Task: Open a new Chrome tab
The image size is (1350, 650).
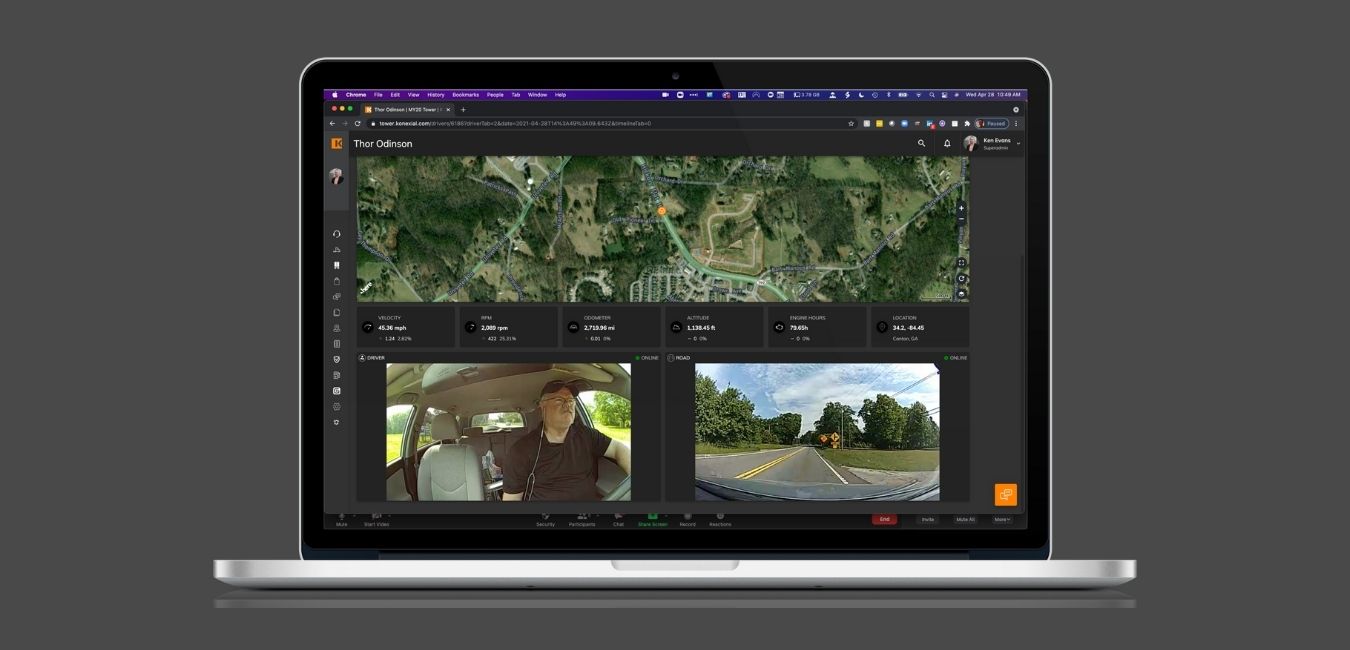Action: click(463, 109)
